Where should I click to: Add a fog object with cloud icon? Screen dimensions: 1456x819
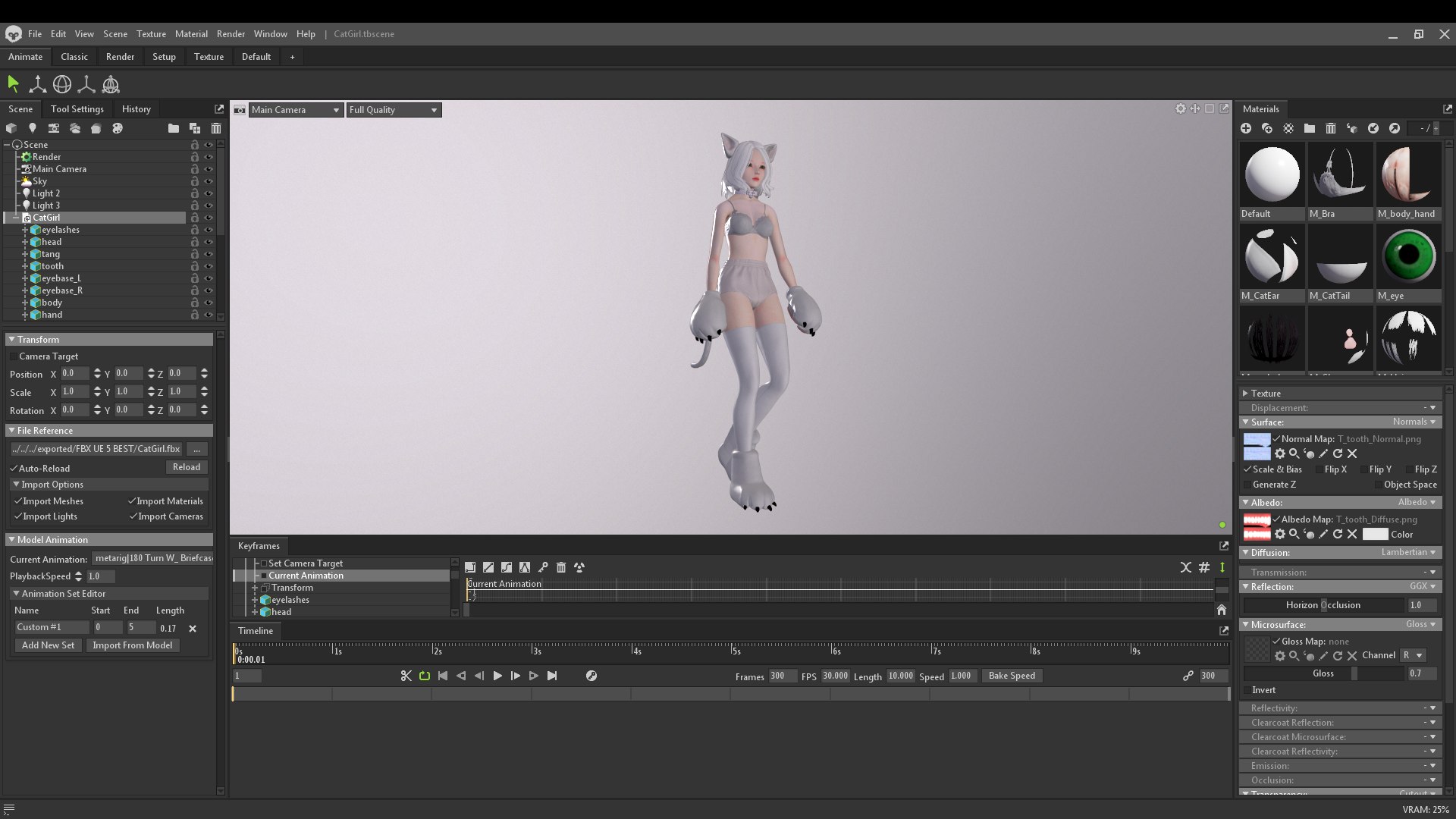(74, 128)
